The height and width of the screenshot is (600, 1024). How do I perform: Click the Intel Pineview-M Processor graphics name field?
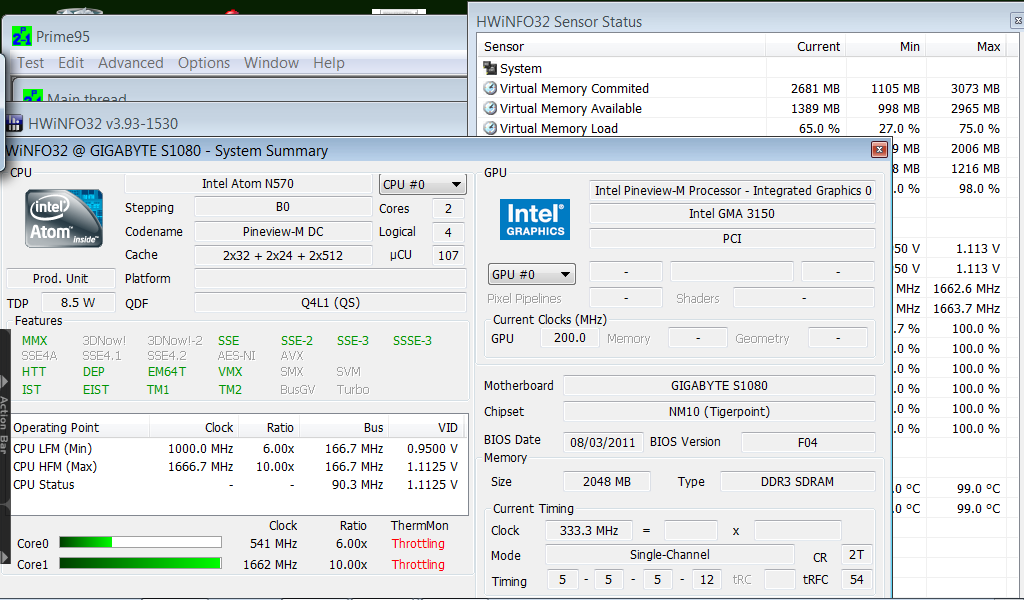(733, 191)
